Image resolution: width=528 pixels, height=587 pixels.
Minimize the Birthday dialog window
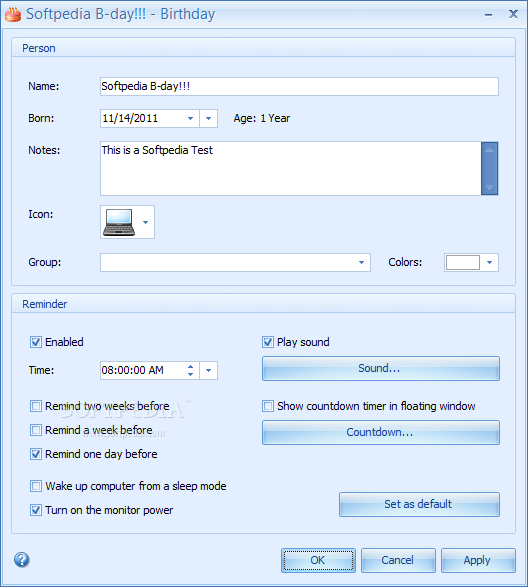(488, 15)
